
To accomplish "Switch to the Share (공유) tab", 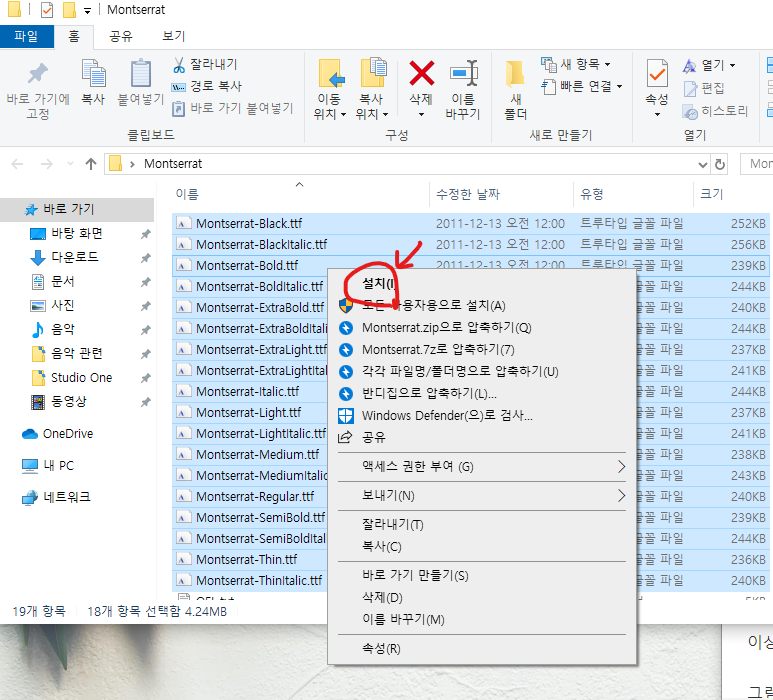I will click(121, 36).
